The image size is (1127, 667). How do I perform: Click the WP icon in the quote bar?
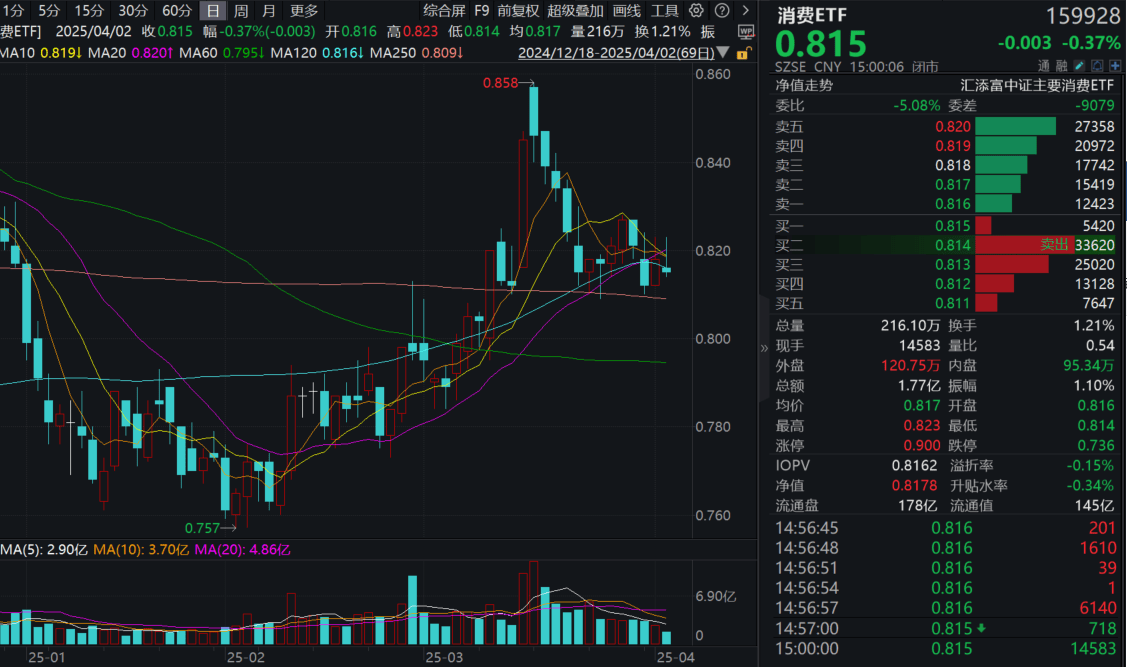click(x=745, y=32)
